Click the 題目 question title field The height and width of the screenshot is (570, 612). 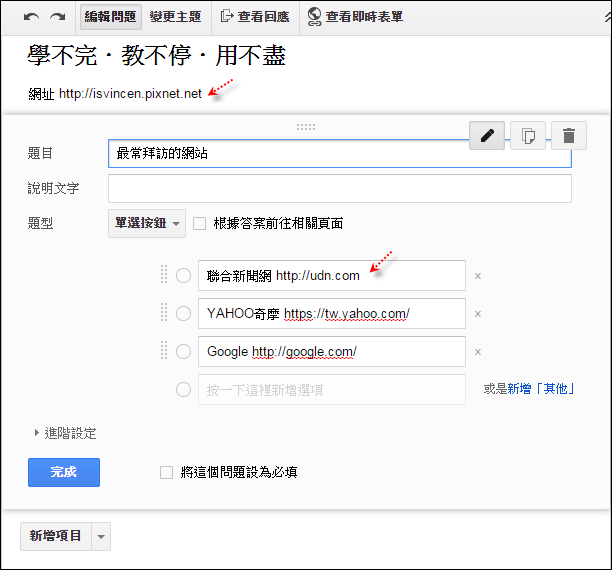click(340, 153)
